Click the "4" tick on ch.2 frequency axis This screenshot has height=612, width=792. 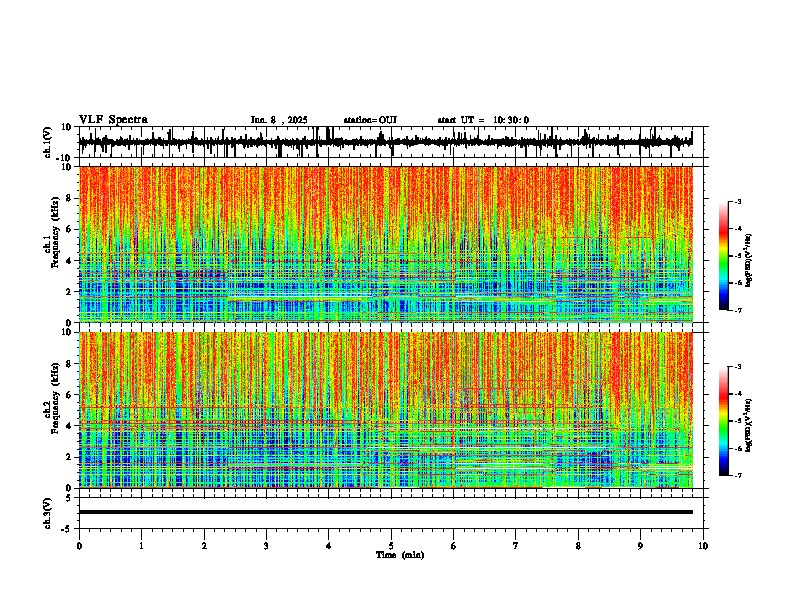point(70,426)
